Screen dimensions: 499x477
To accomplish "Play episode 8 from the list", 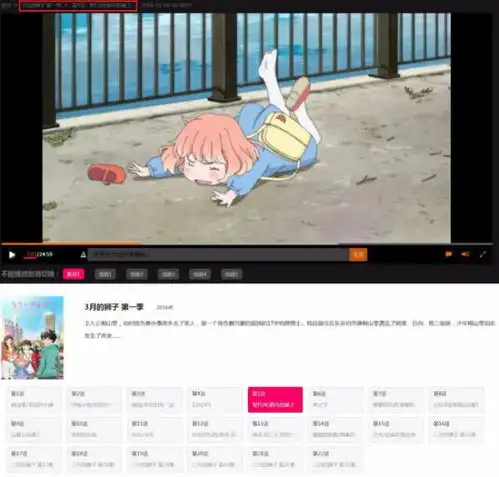I will pos(456,400).
